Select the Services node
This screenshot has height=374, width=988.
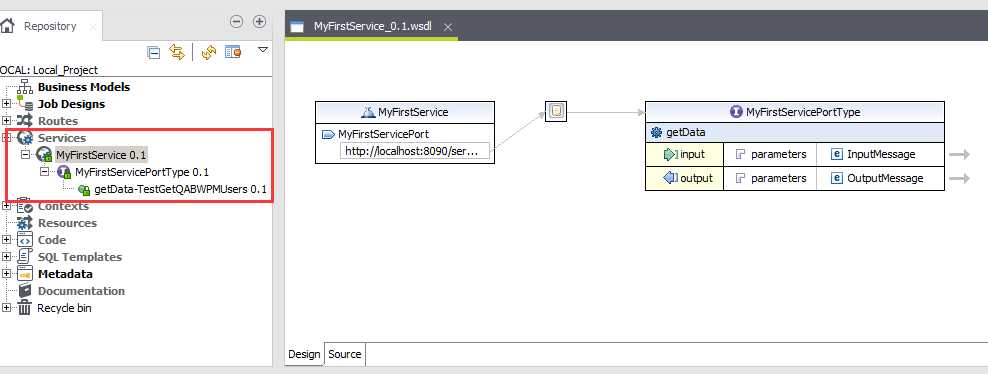(x=62, y=138)
